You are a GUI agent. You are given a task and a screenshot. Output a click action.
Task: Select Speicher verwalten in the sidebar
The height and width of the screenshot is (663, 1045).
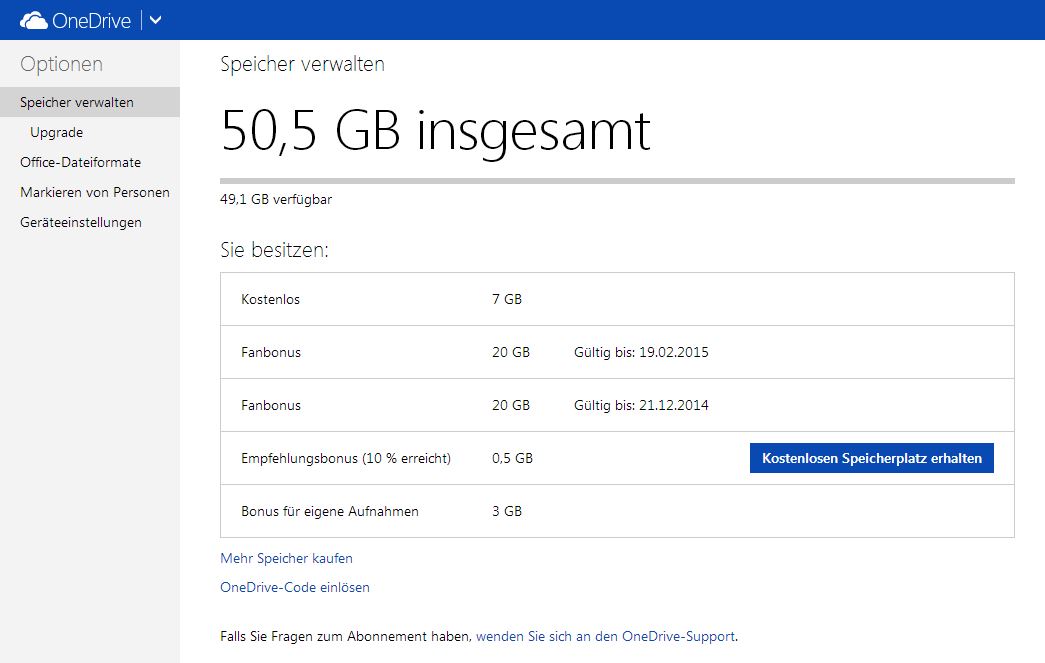tap(77, 102)
